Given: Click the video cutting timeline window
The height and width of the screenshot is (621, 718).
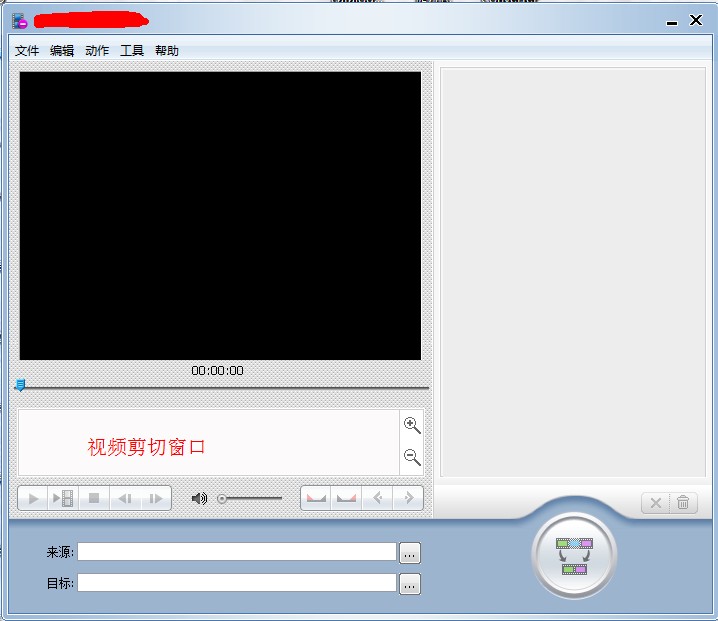Looking at the screenshot, I should click(208, 442).
